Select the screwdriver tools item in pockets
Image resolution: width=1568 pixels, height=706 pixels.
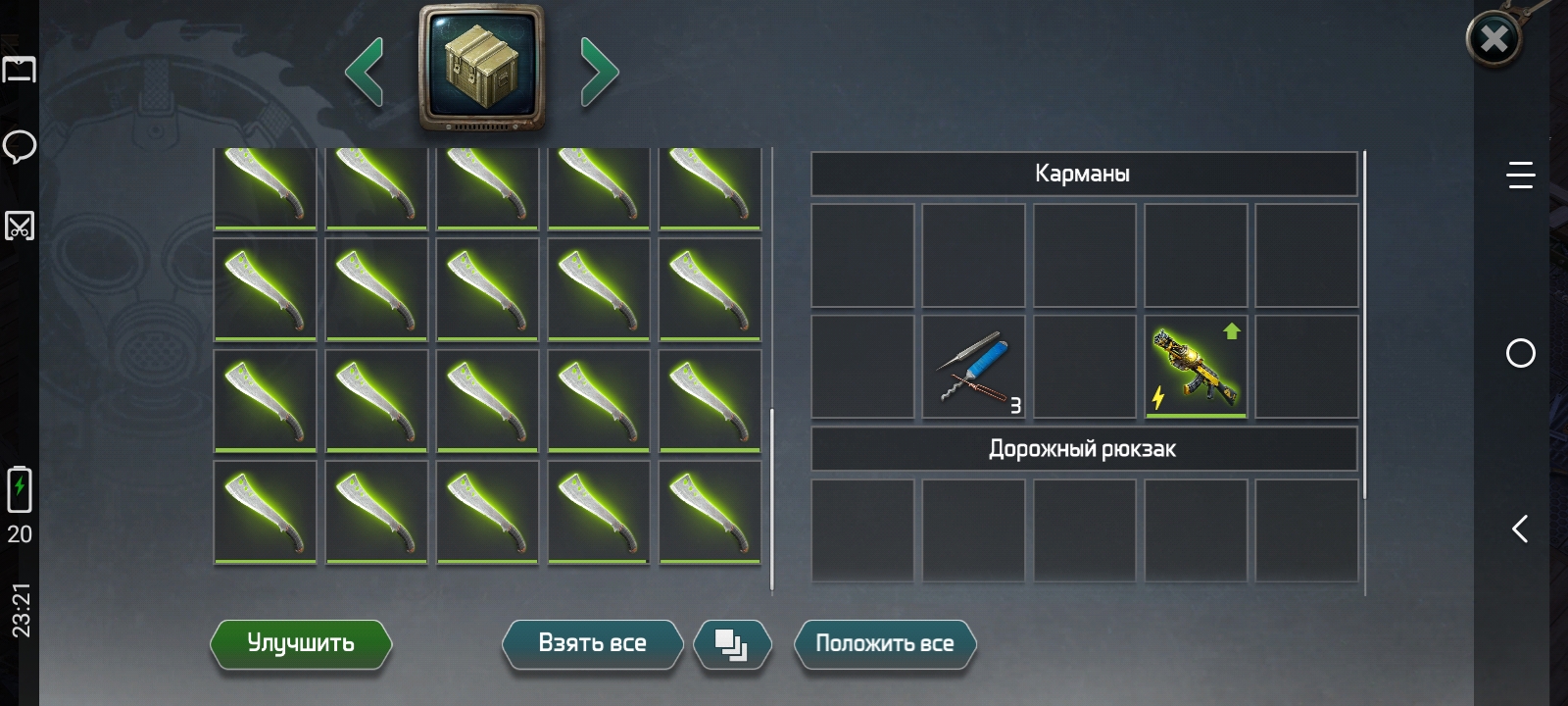coord(973,367)
